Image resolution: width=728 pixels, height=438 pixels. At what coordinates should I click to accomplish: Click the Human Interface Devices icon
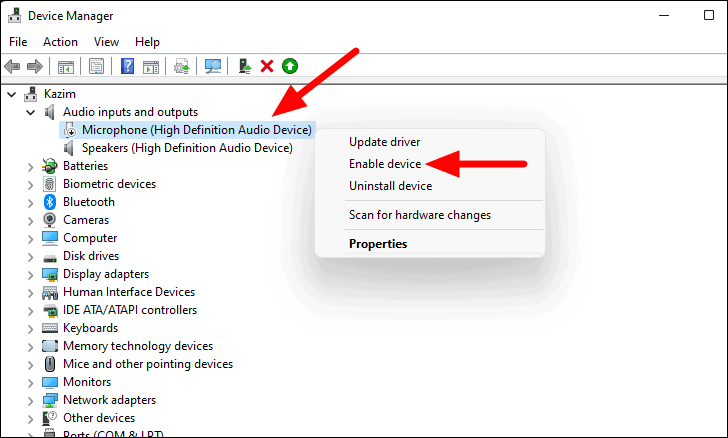(50, 292)
